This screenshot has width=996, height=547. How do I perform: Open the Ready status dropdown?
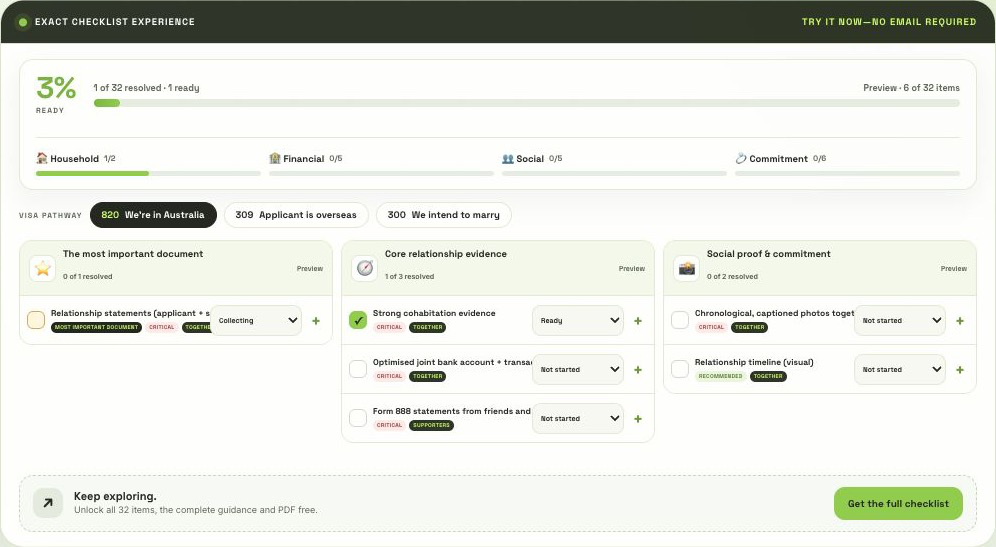point(578,321)
